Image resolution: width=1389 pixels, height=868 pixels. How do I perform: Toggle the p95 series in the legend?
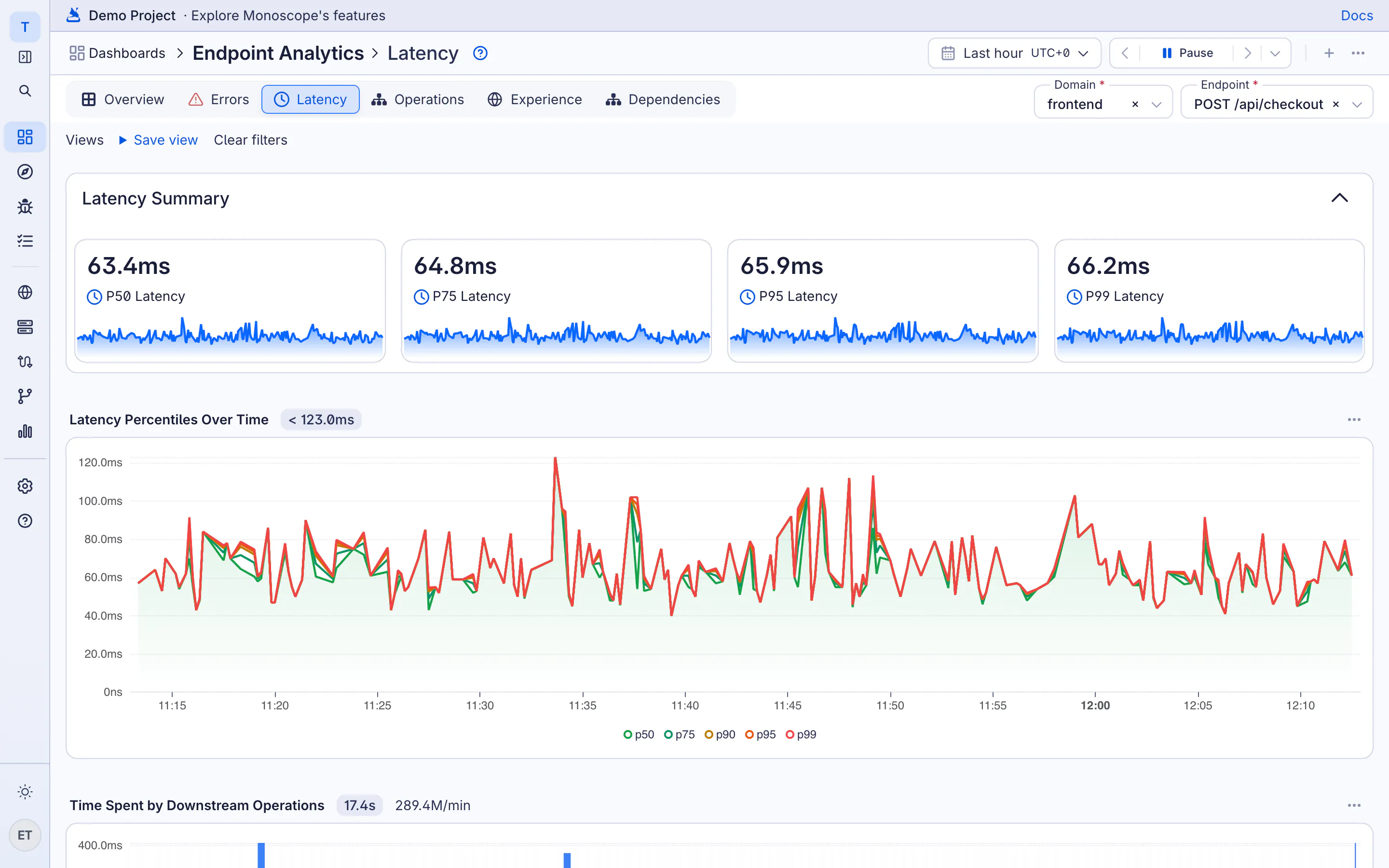click(761, 734)
